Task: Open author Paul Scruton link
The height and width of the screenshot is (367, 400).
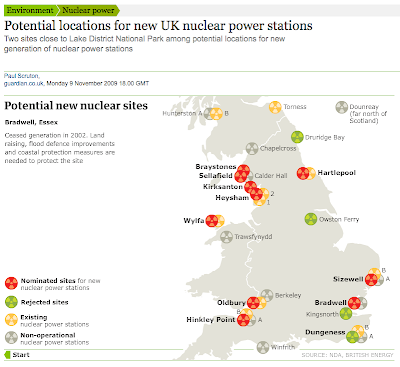Action: click(22, 76)
